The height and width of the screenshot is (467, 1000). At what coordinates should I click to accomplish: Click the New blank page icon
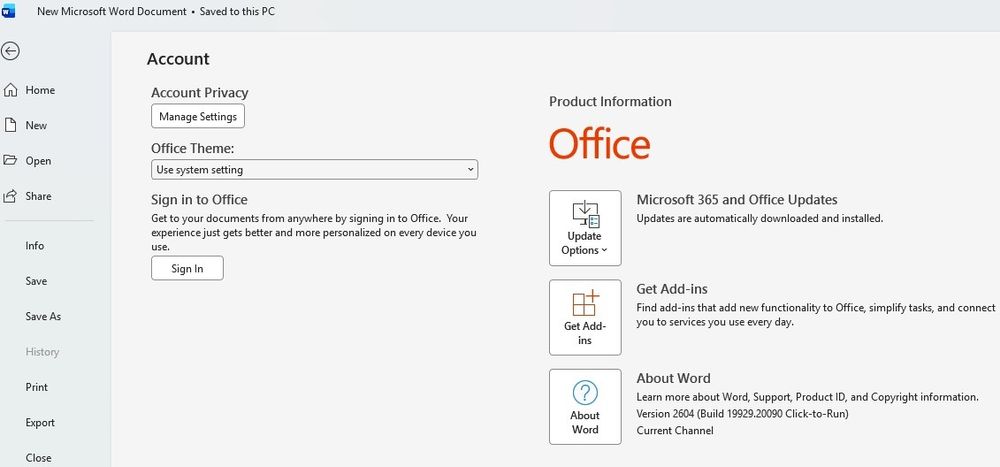(10, 125)
